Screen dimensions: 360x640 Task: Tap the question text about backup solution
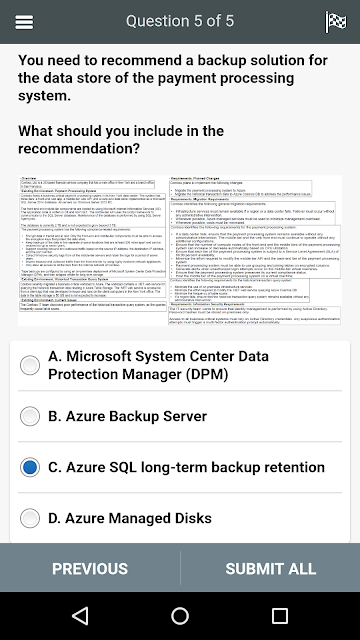pyautogui.click(x=173, y=78)
